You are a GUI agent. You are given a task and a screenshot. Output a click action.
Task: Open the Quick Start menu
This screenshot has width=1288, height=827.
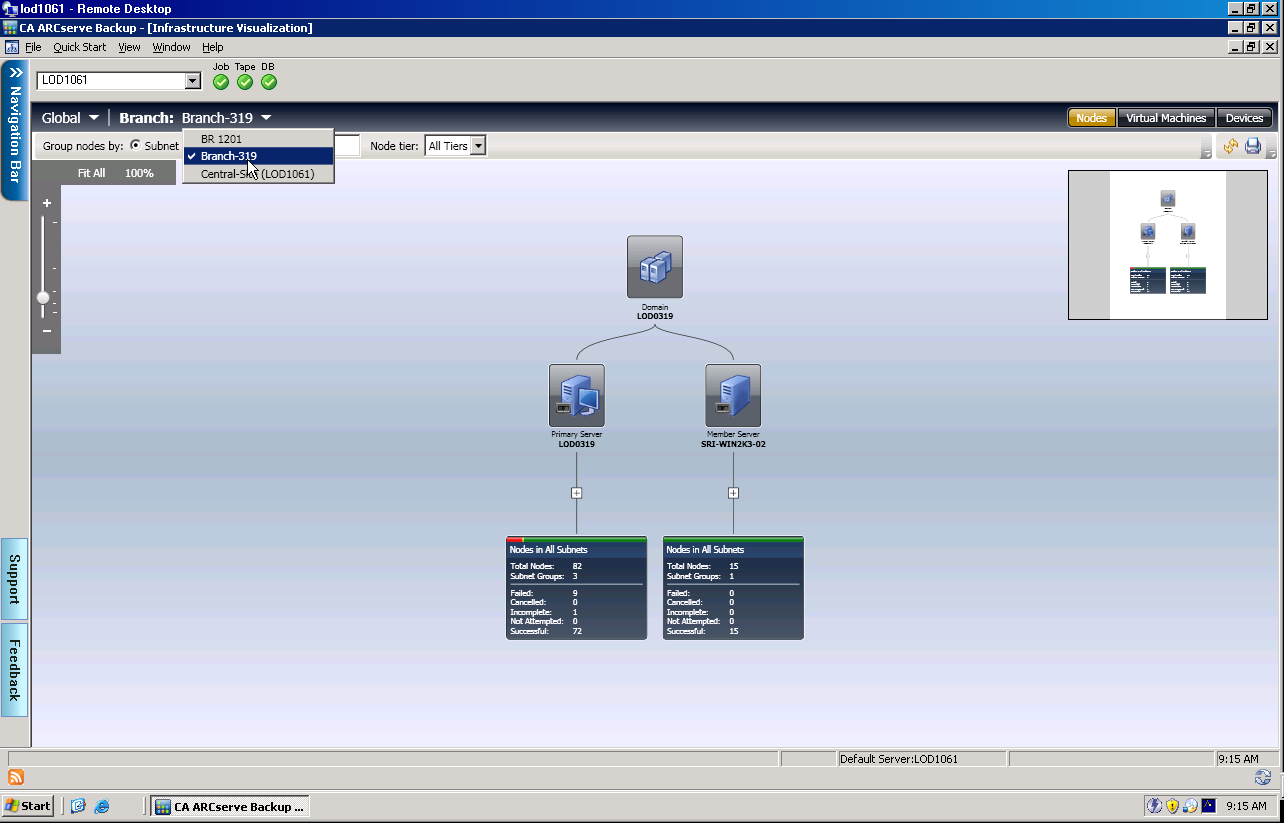(x=79, y=46)
